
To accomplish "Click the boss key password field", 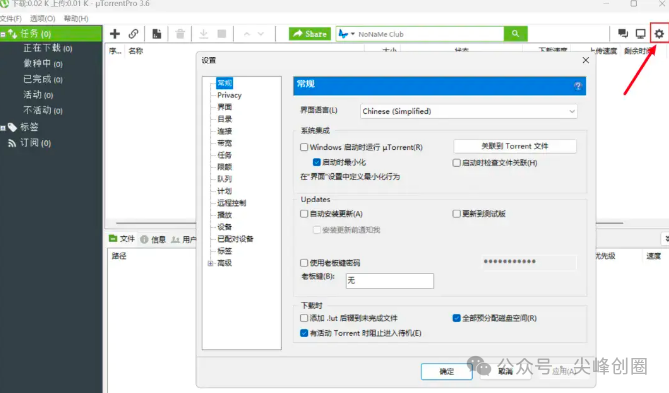I will click(529, 262).
